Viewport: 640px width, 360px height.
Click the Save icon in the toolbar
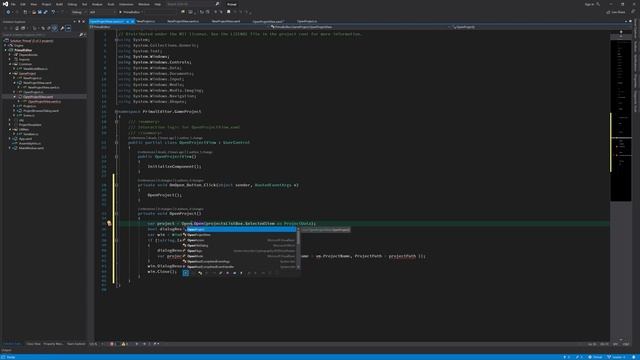(40, 12)
